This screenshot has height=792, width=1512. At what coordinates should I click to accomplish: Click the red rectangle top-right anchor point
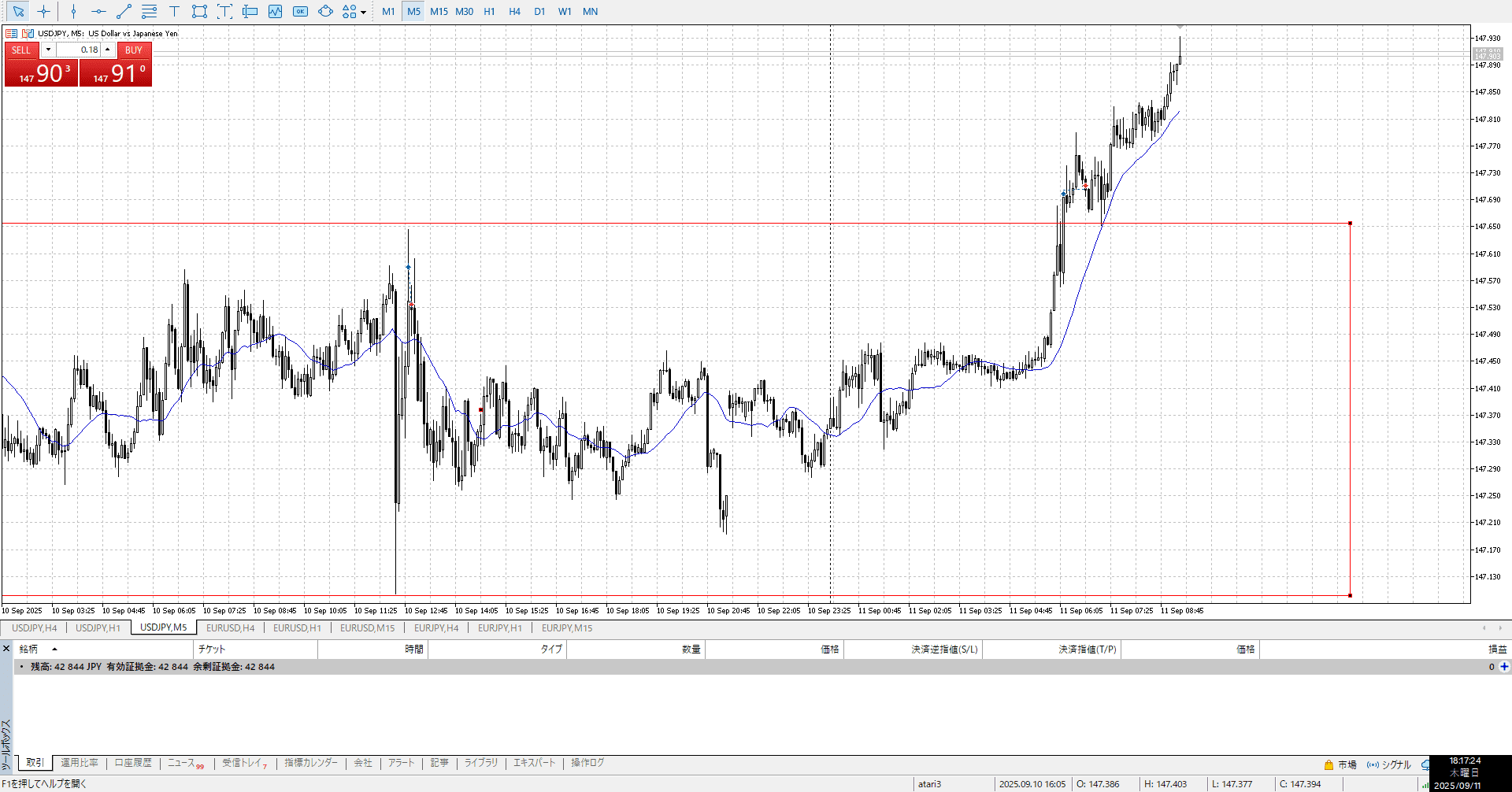pyautogui.click(x=1350, y=224)
